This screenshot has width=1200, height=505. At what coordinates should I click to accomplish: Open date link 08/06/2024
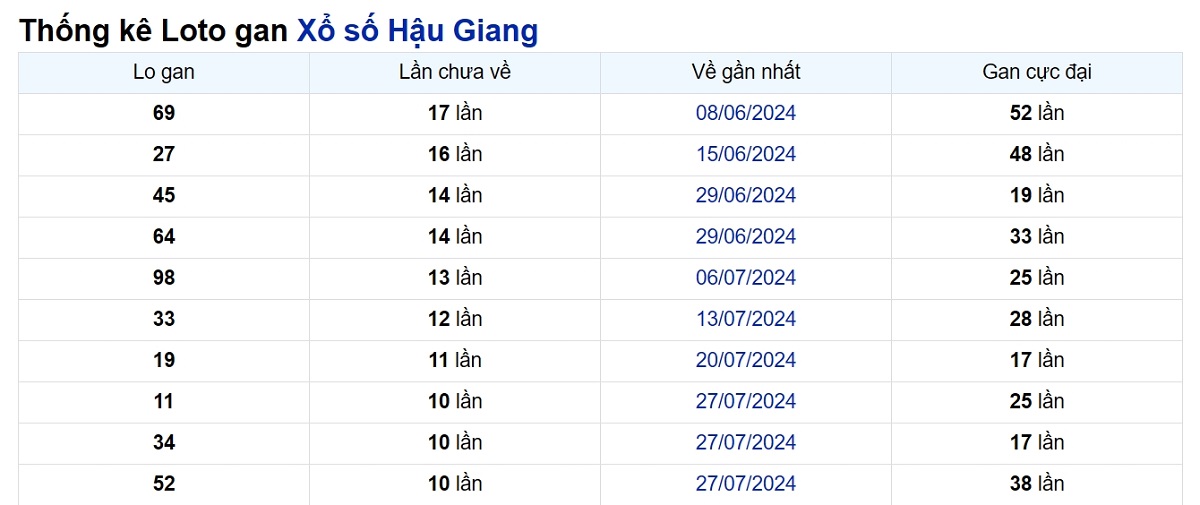[746, 113]
